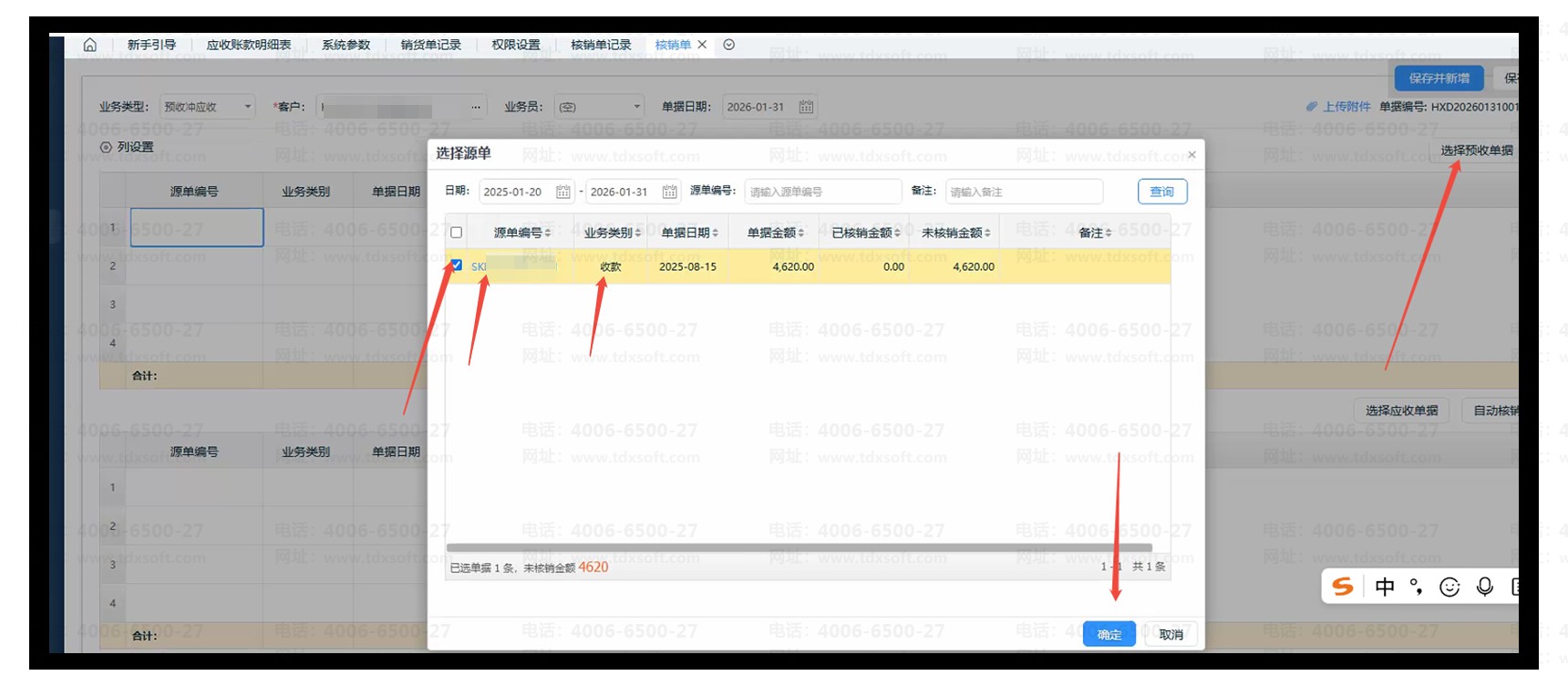Open the emoji smiley on IME bar
Screen dimensions: 1568x686
pyautogui.click(x=1449, y=587)
